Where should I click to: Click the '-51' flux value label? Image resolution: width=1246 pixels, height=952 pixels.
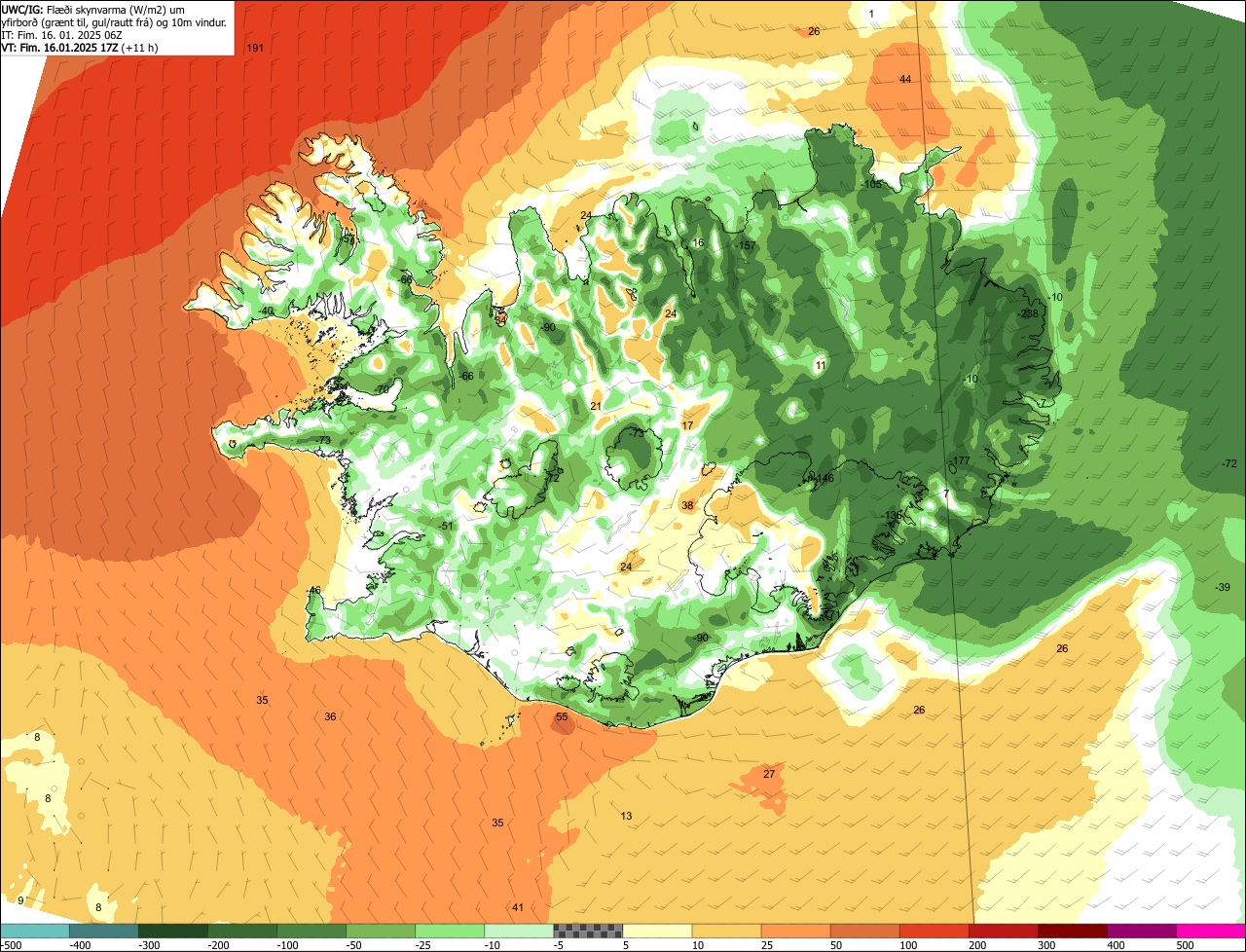tap(446, 527)
